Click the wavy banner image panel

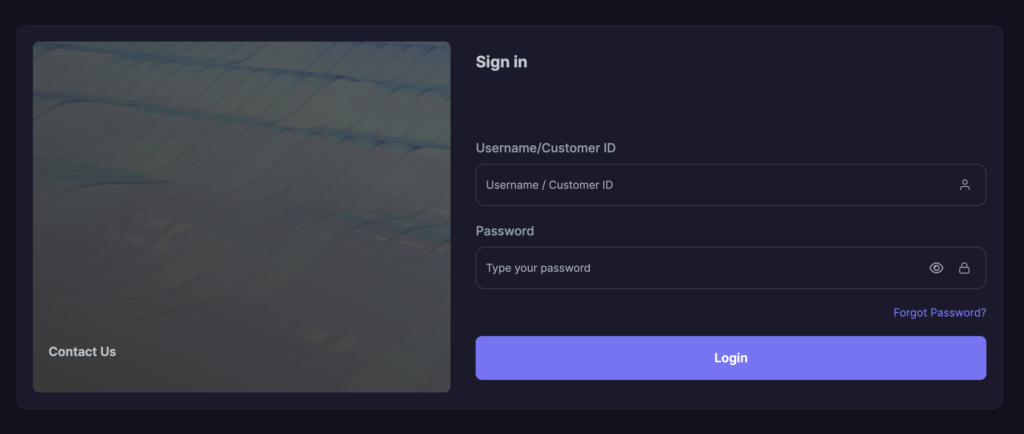coord(241,200)
